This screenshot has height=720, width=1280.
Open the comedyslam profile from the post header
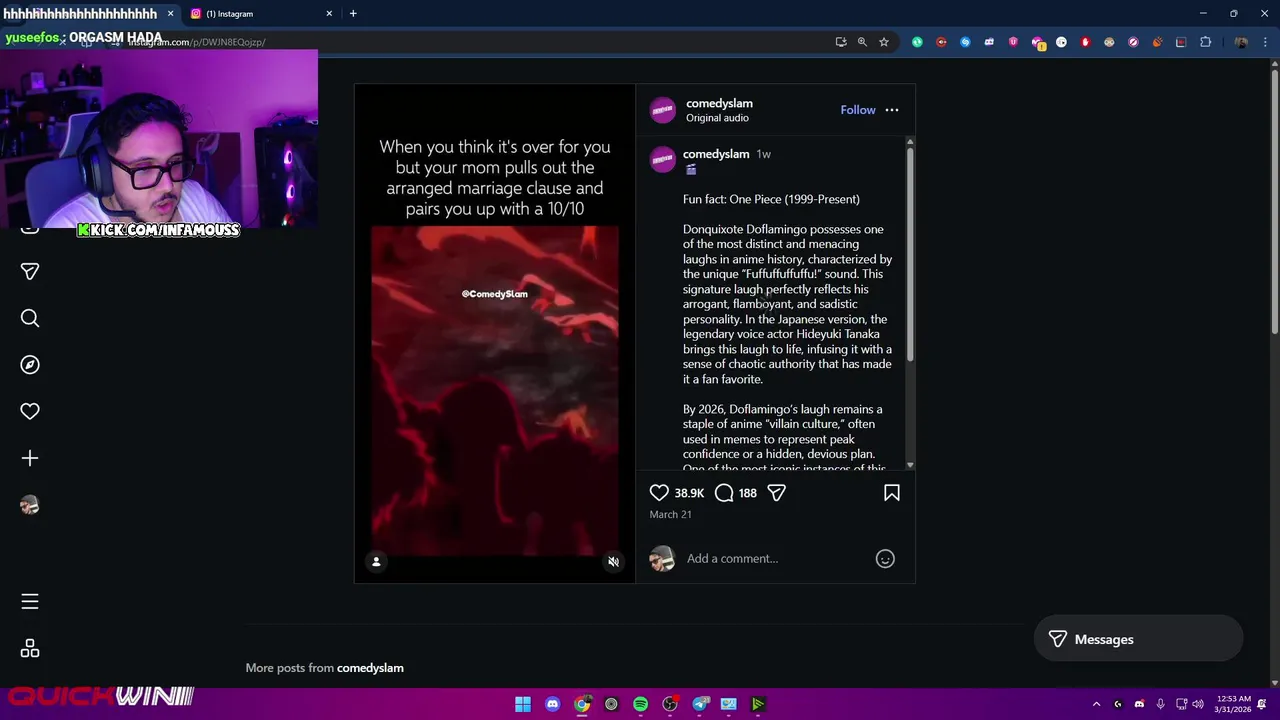[x=719, y=103]
